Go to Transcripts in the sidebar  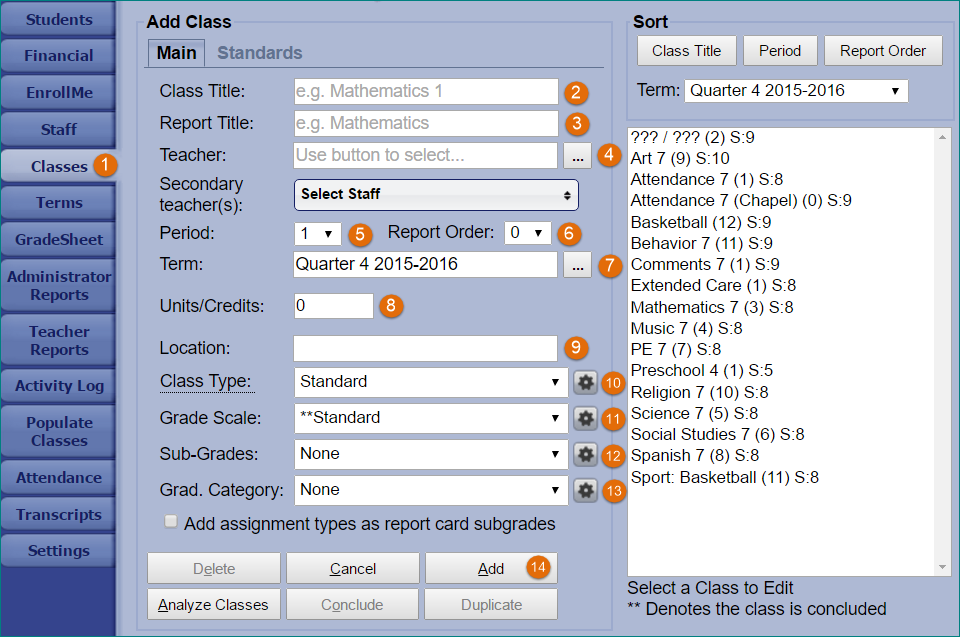(x=58, y=515)
